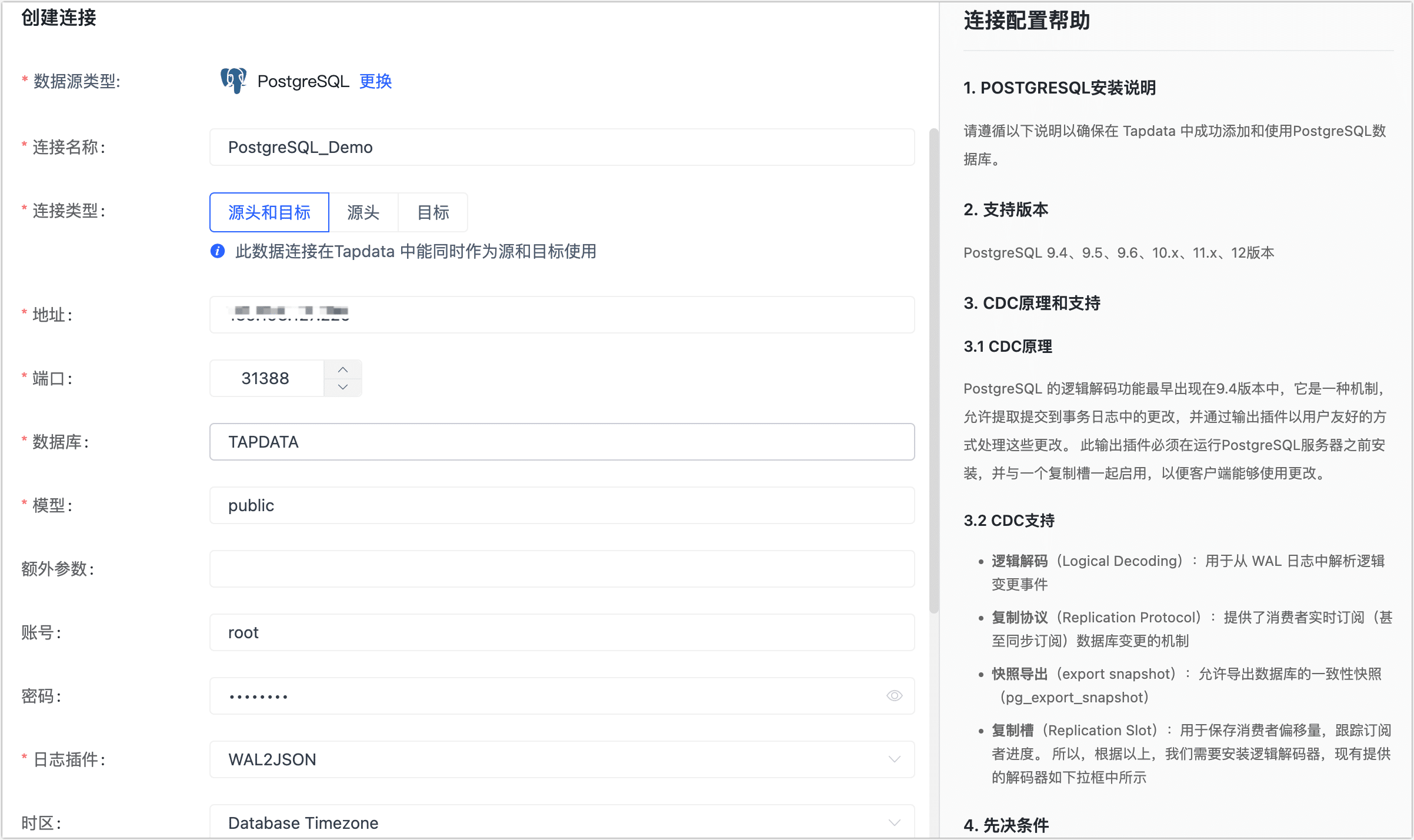Click the info icon beside the connection type hint
Screen dimensions: 1414x840
217,252
